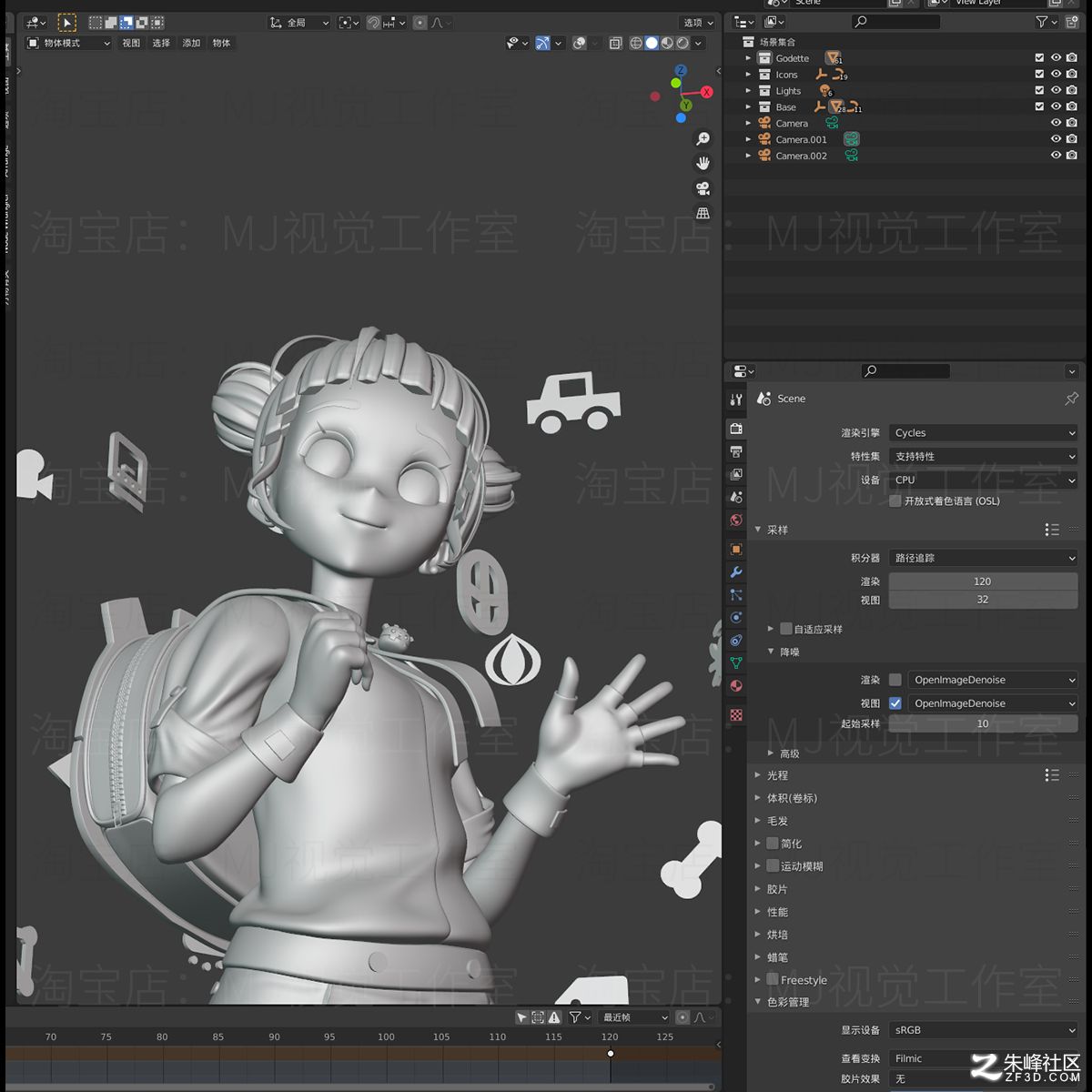
Task: Open the sampling presets list icon
Action: [x=1052, y=530]
